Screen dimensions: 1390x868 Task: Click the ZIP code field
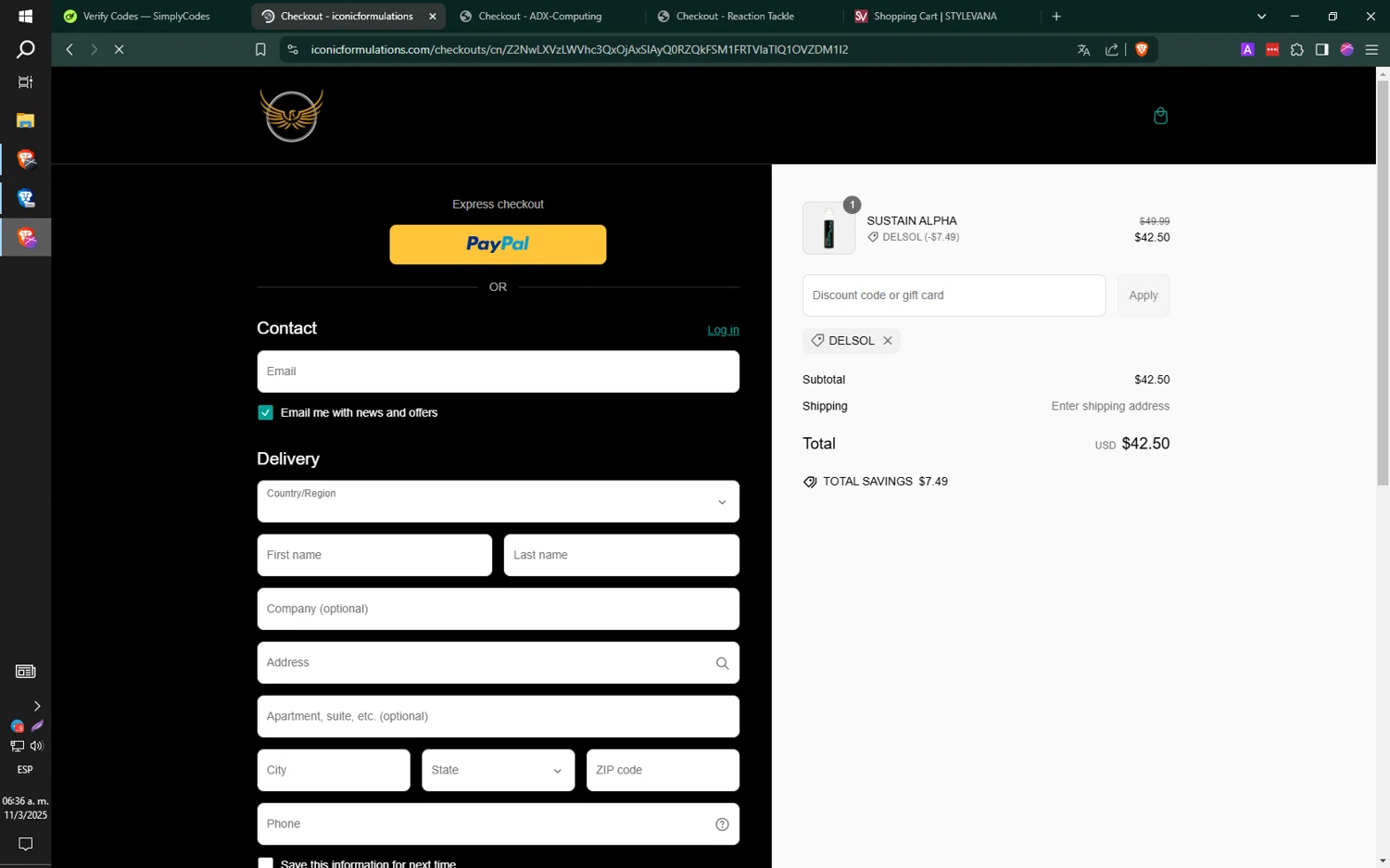[x=663, y=771]
